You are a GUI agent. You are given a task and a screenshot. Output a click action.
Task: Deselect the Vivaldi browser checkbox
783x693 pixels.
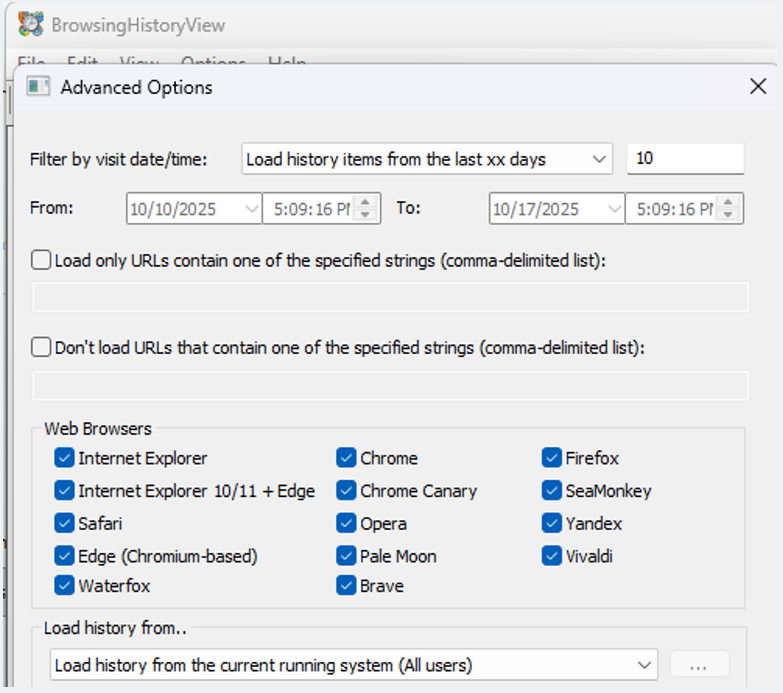[x=551, y=556]
